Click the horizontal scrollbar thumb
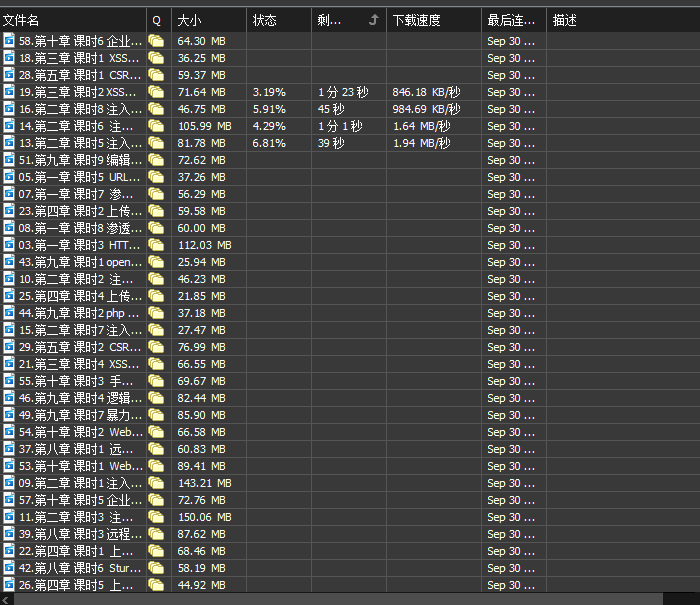 pos(338,600)
